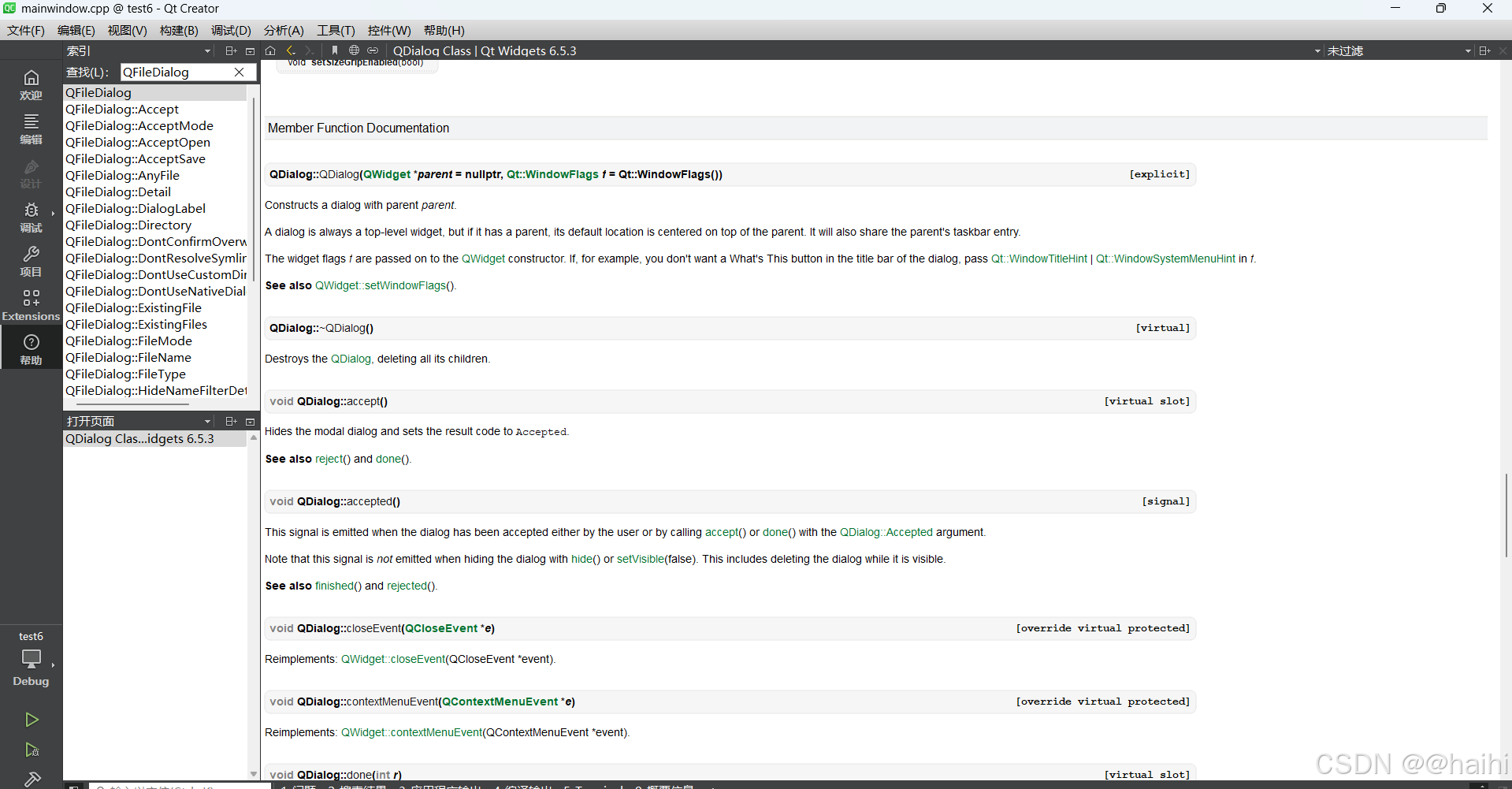Navigate back in help viewer
Screen dimensions: 1512x789
pos(291,50)
